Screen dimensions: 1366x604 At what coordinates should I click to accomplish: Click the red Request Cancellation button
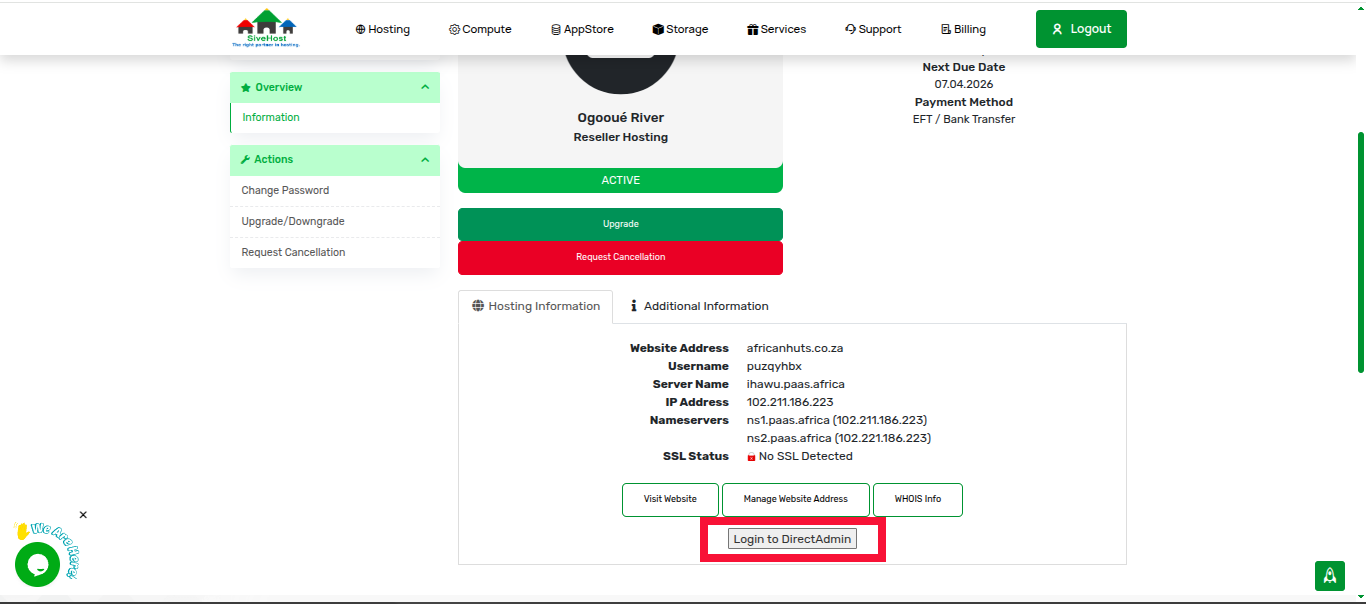(x=620, y=257)
